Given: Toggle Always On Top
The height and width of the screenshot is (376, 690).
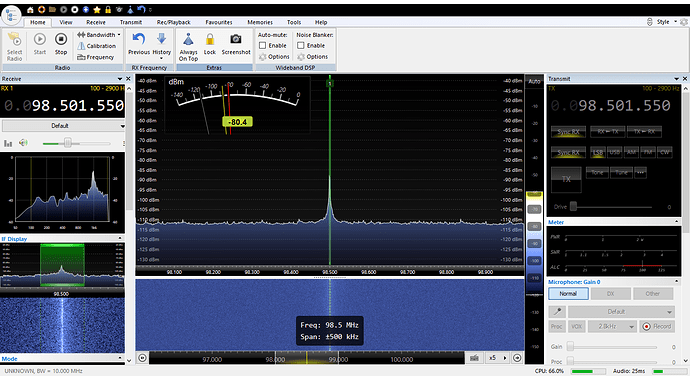Looking at the screenshot, I should click(188, 47).
